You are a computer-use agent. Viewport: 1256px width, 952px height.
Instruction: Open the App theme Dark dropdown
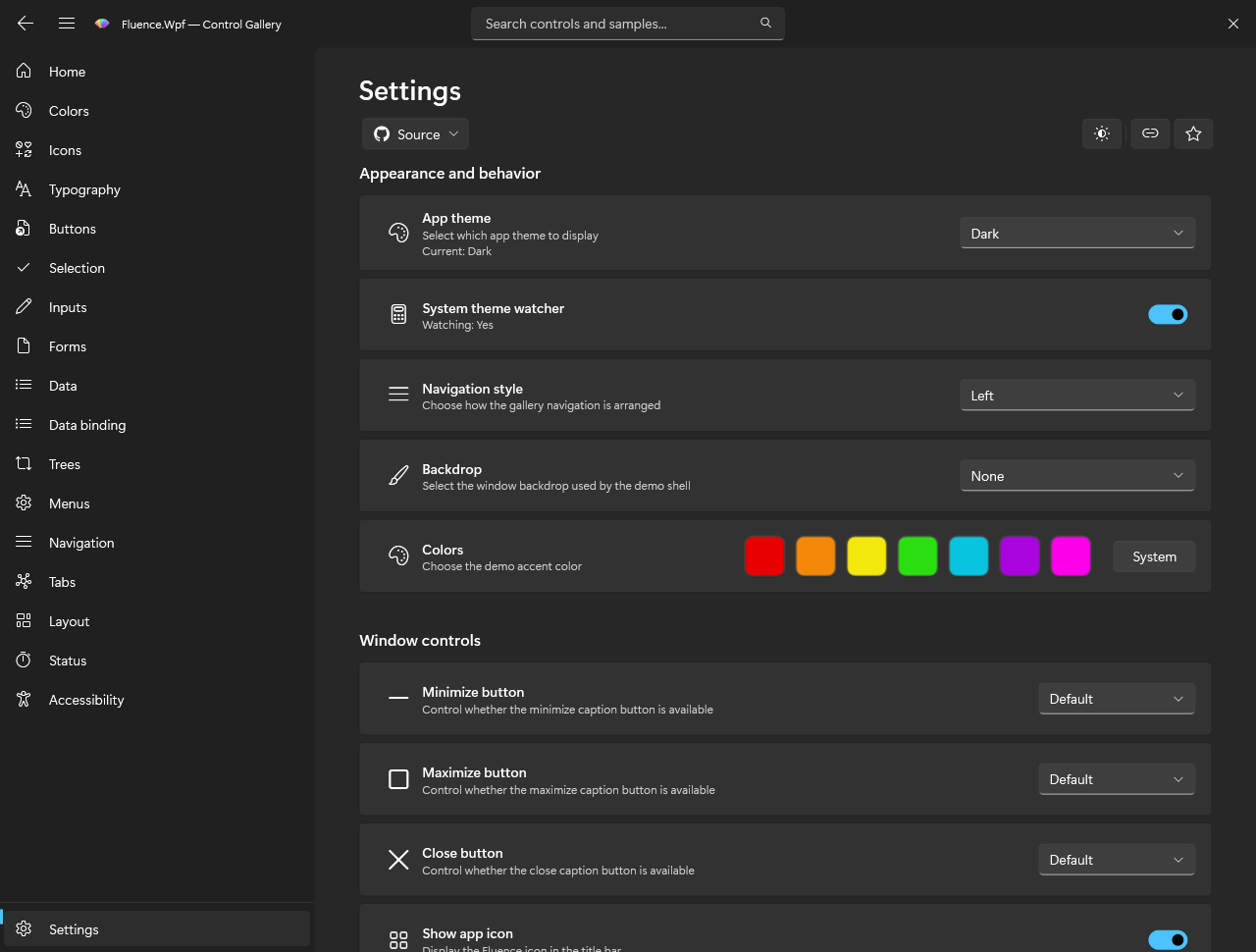[x=1077, y=234]
